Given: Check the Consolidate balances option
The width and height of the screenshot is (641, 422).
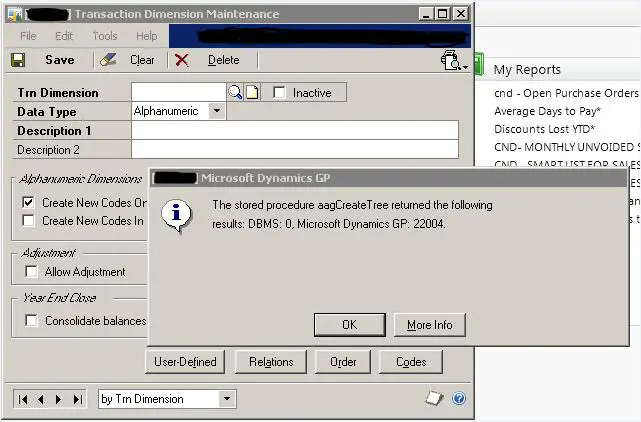Looking at the screenshot, I should click(x=31, y=321).
